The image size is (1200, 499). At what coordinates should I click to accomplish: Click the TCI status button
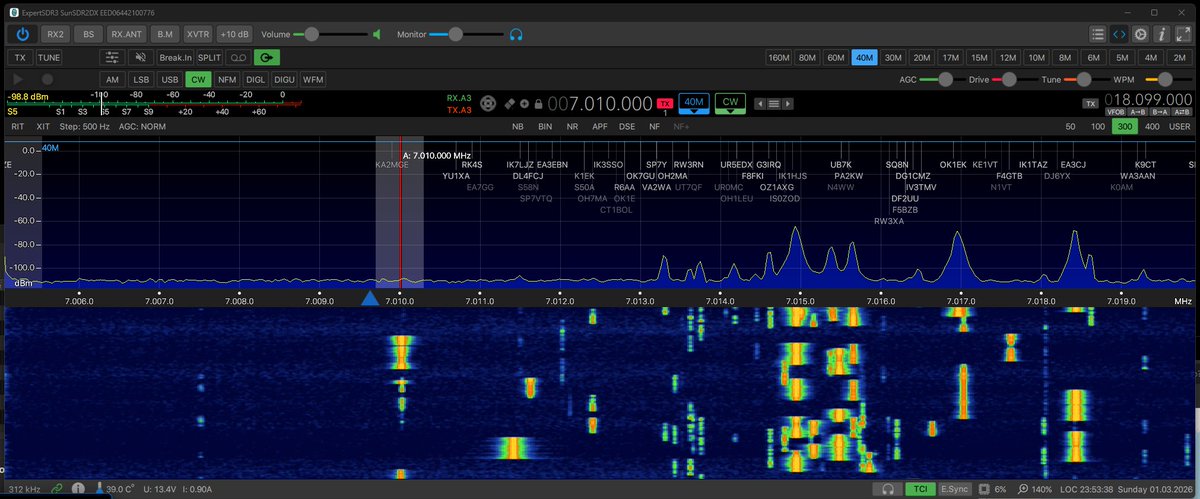(x=919, y=490)
